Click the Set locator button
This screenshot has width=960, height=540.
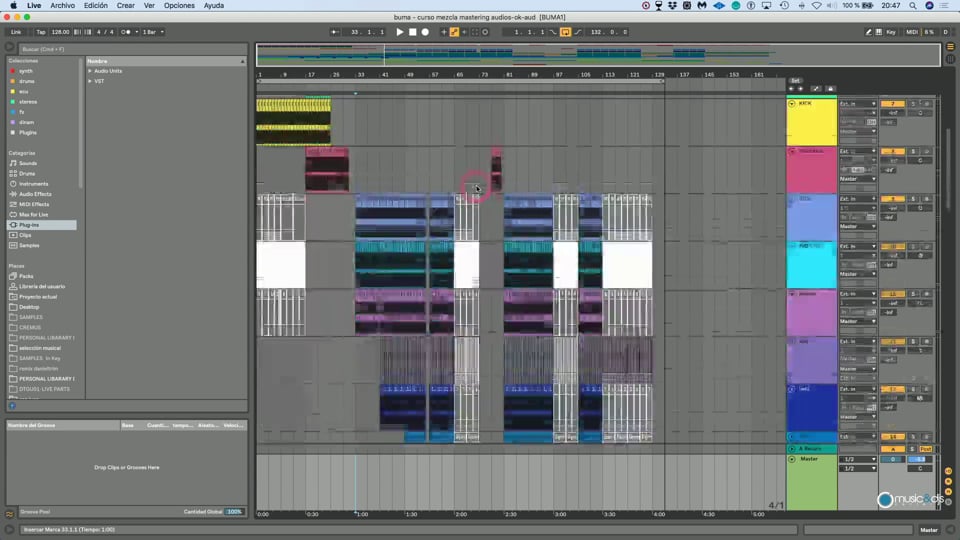pos(795,81)
